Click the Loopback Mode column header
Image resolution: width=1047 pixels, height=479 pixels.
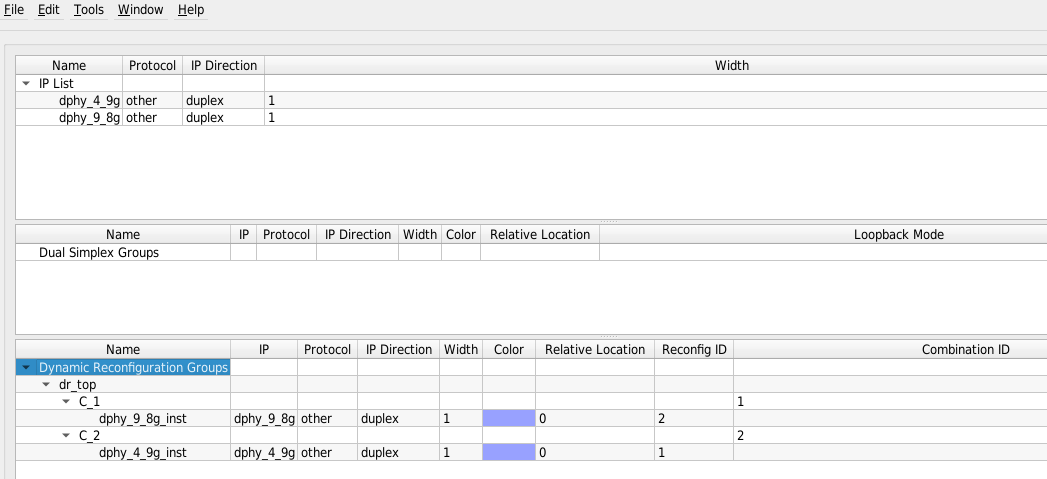point(898,235)
